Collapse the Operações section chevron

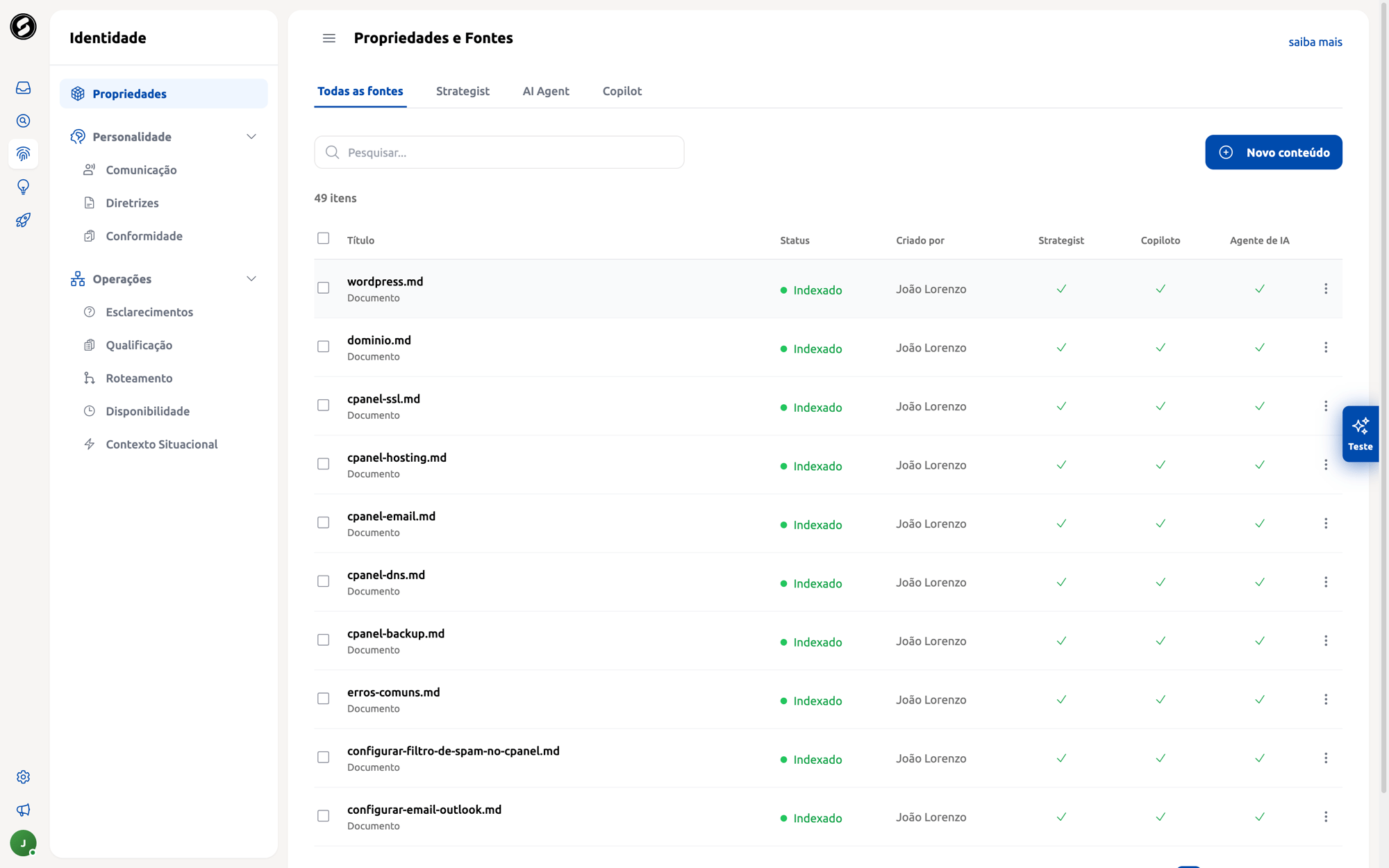[251, 279]
